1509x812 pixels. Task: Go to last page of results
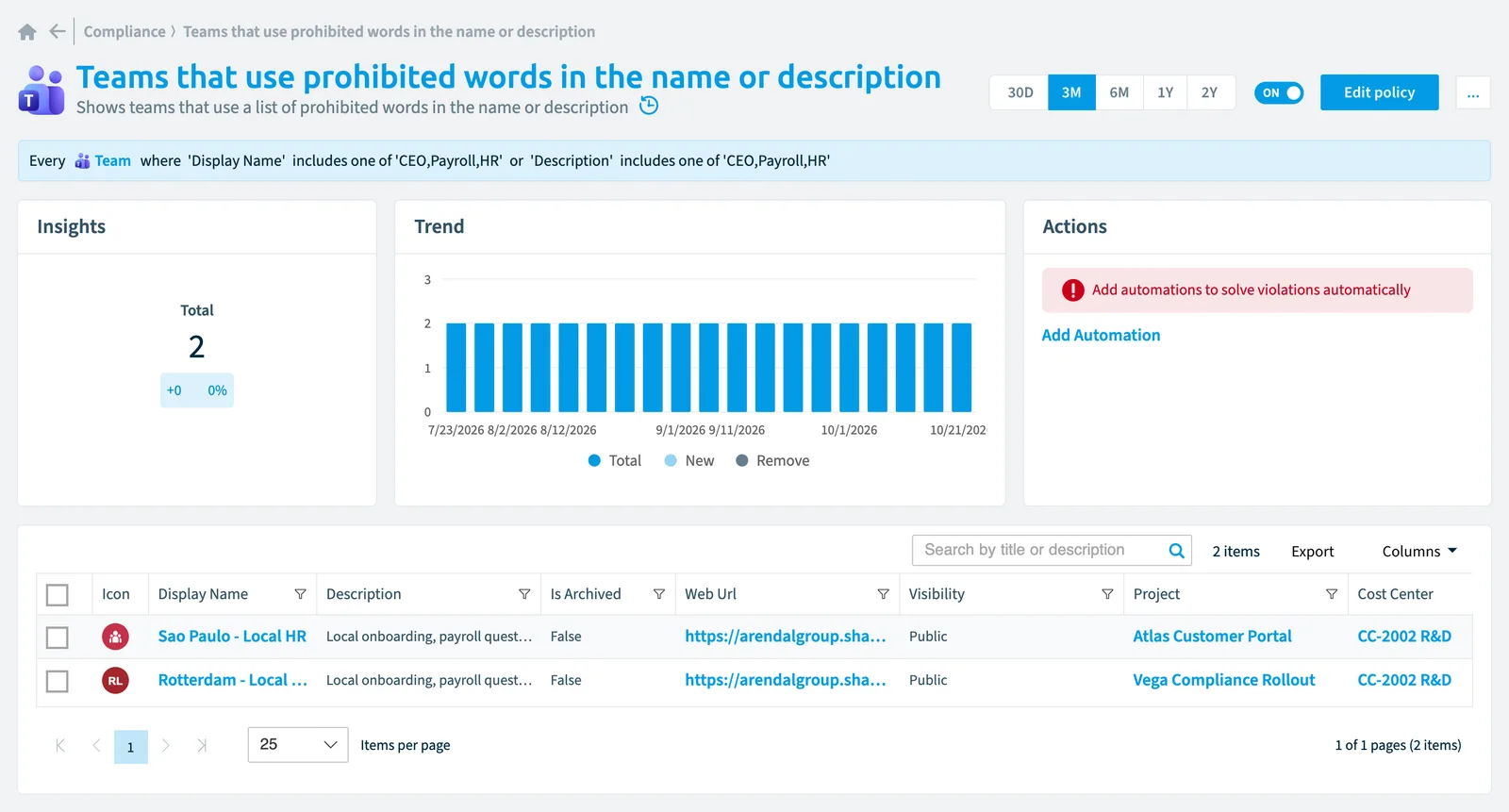tap(202, 745)
